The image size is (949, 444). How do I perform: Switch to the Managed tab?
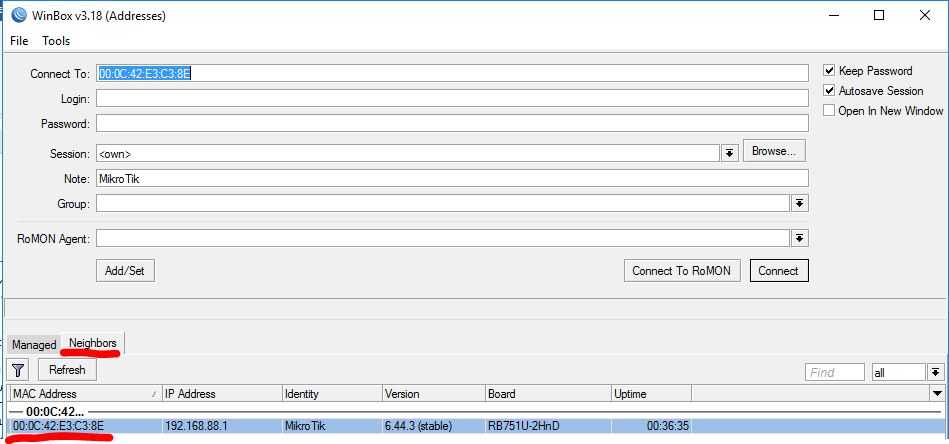(34, 345)
